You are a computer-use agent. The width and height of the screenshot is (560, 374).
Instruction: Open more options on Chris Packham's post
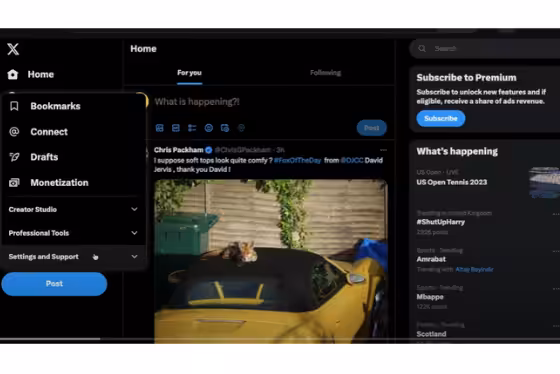pyautogui.click(x=383, y=150)
